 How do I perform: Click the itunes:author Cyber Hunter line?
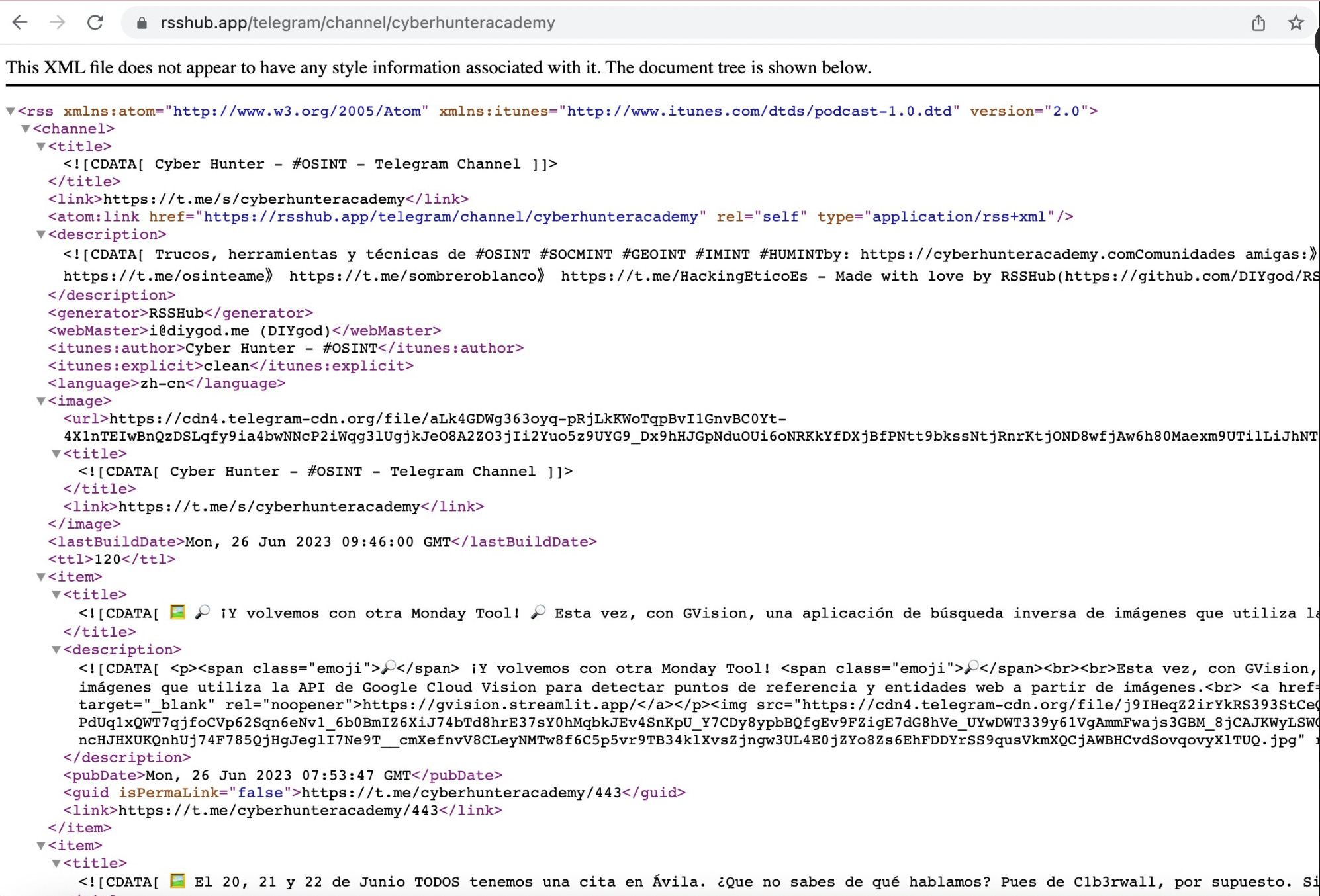[285, 348]
